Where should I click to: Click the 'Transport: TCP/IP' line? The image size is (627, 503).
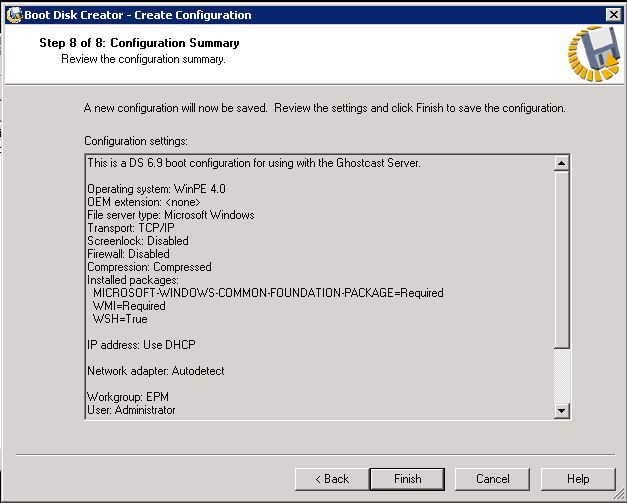131,228
